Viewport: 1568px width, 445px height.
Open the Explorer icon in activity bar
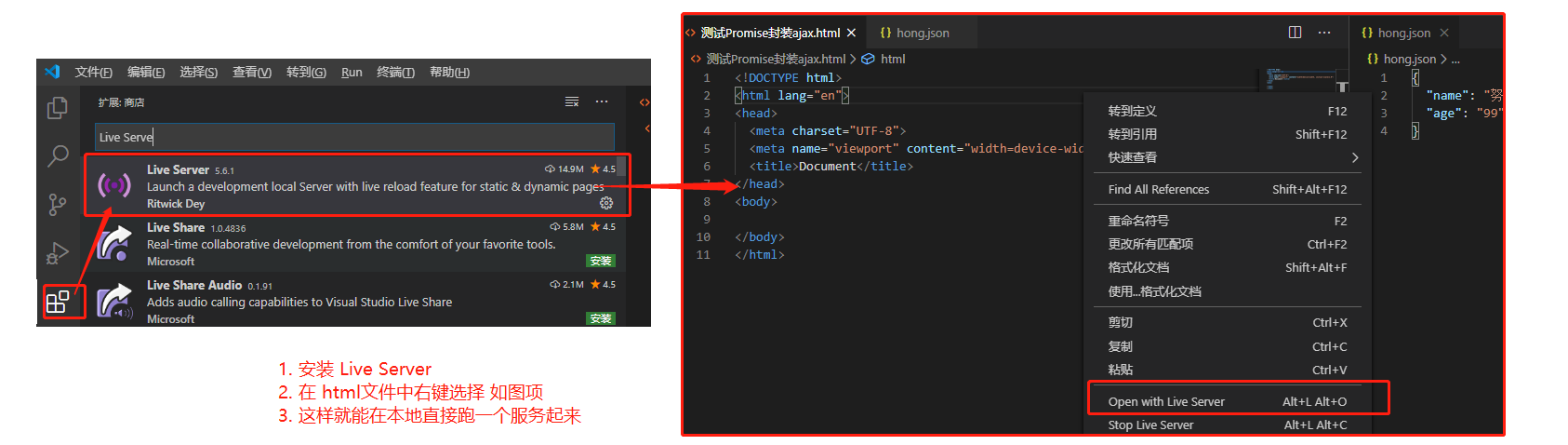(58, 108)
